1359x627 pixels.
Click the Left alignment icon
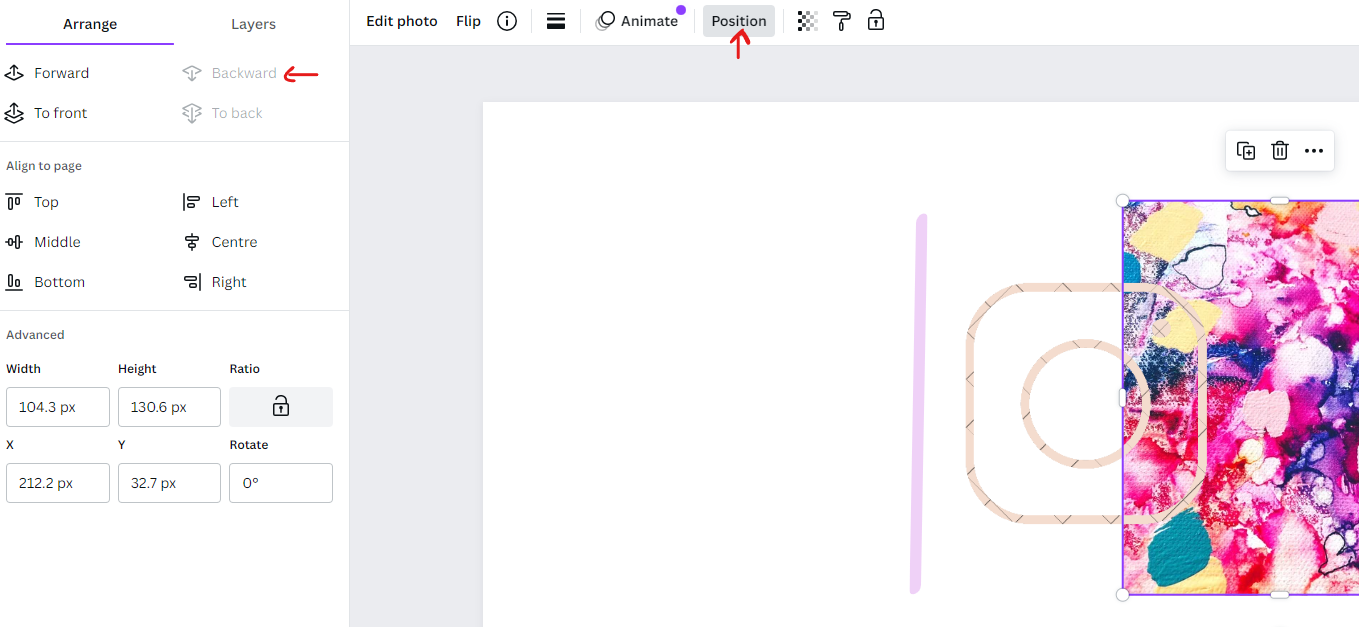click(x=192, y=202)
